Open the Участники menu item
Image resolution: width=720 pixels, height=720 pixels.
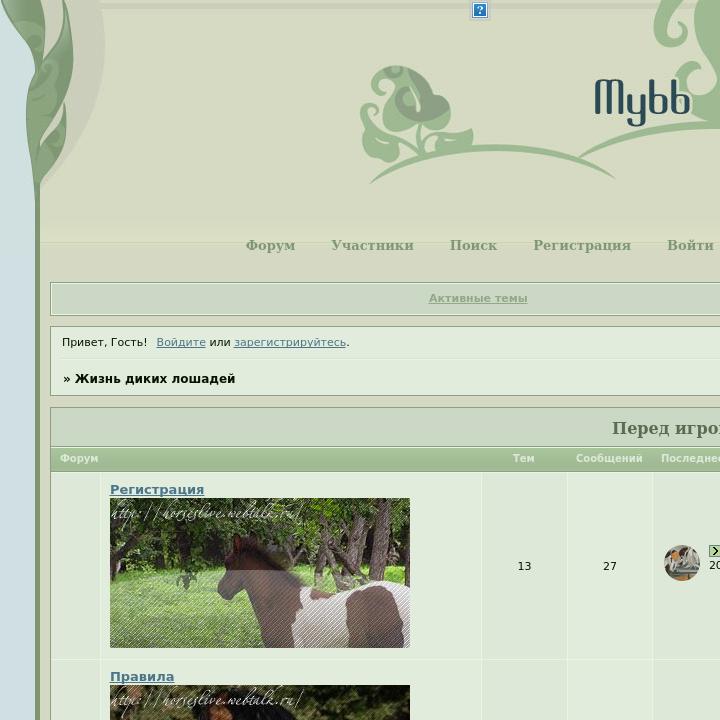pos(372,245)
